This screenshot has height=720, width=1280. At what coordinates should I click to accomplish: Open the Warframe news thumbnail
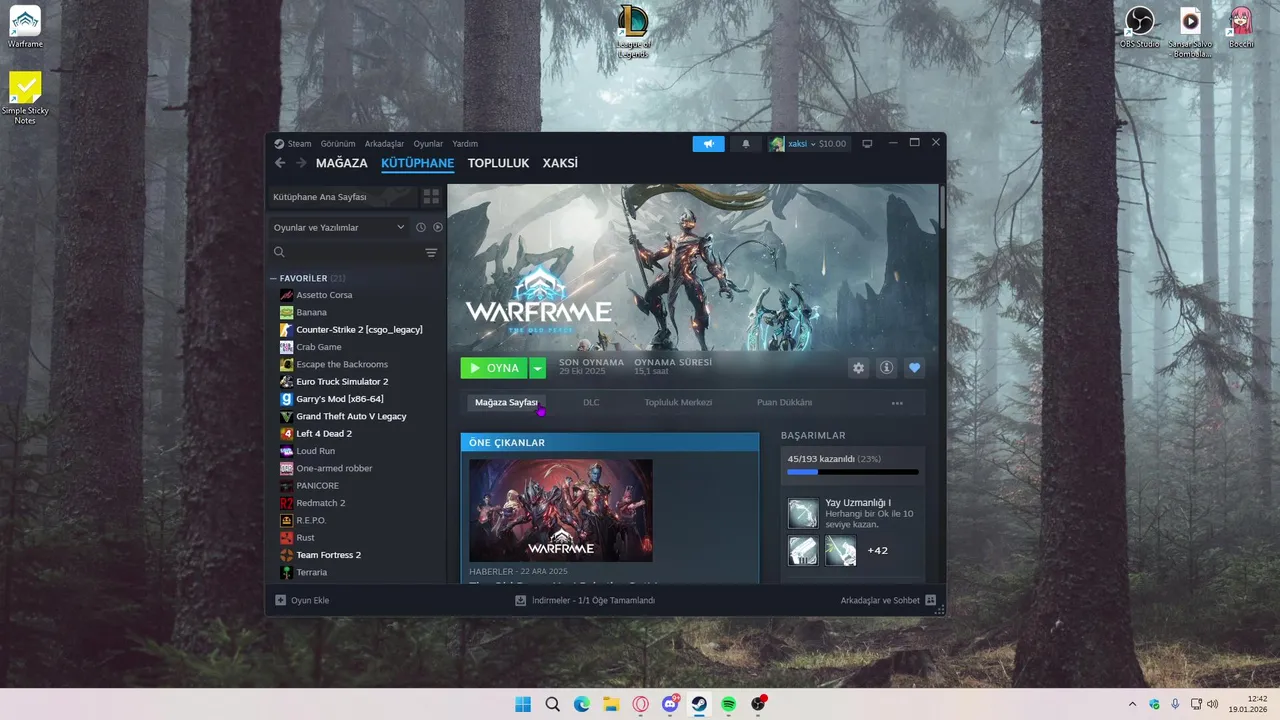[x=561, y=510]
